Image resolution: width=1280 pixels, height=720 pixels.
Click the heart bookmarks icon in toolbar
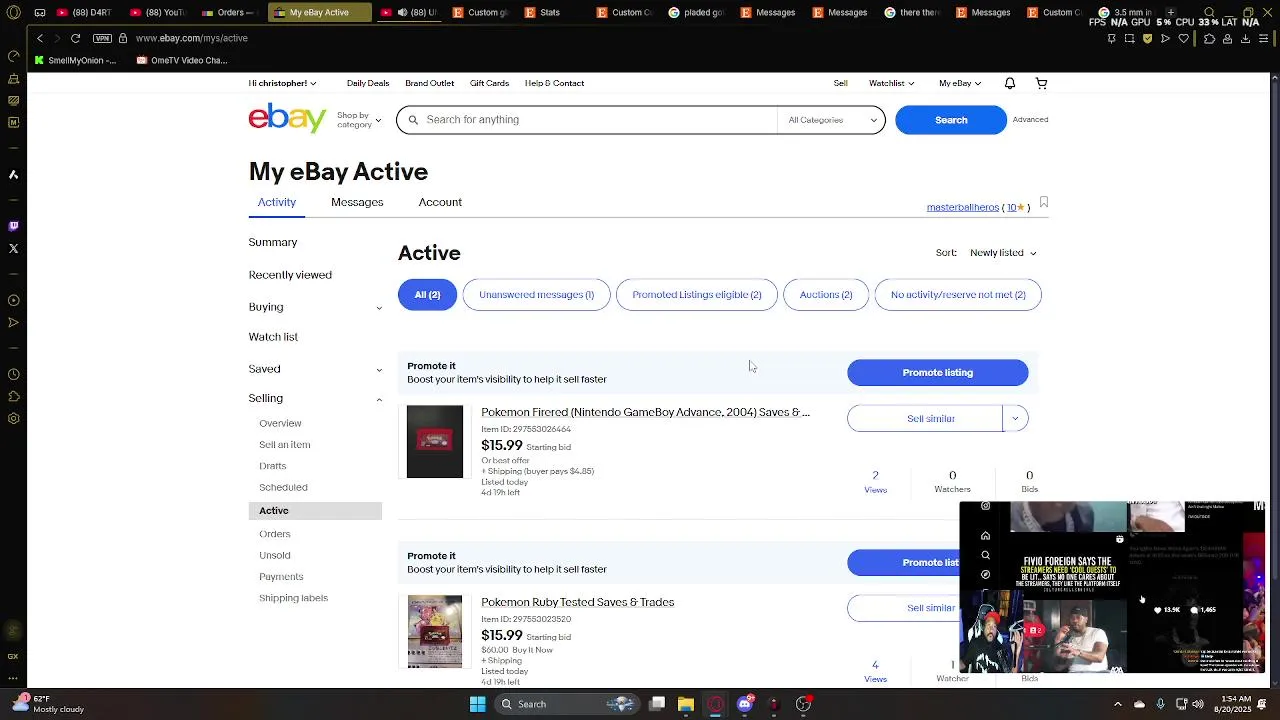tap(1184, 39)
